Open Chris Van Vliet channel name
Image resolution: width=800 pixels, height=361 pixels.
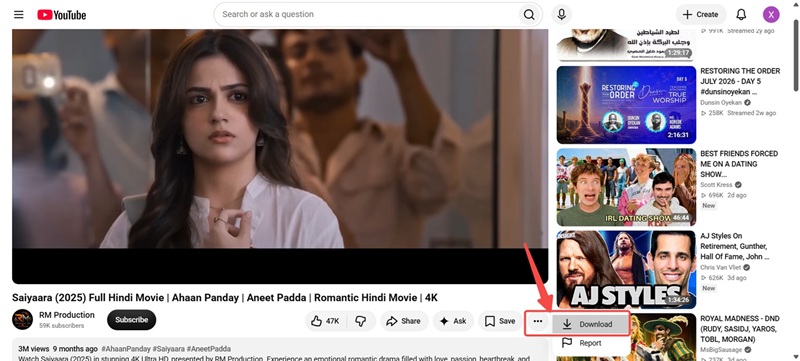(721, 268)
